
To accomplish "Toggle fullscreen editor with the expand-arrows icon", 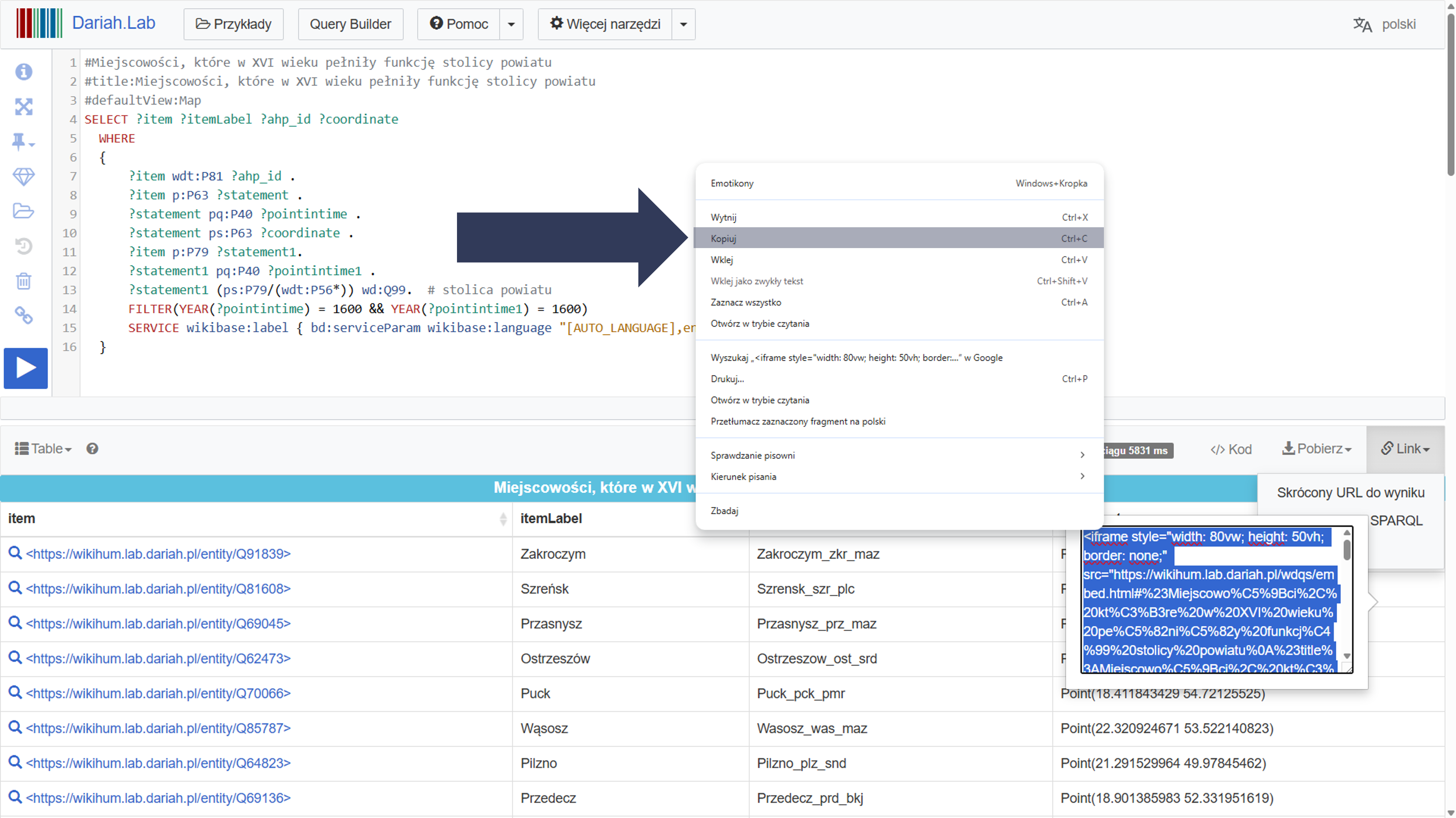I will coord(24,107).
